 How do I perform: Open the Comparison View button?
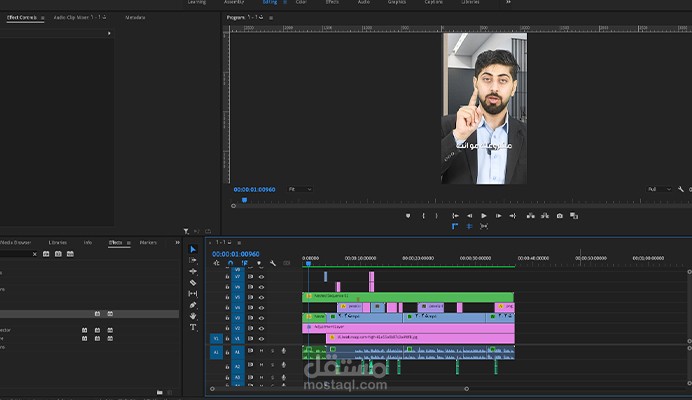point(574,216)
